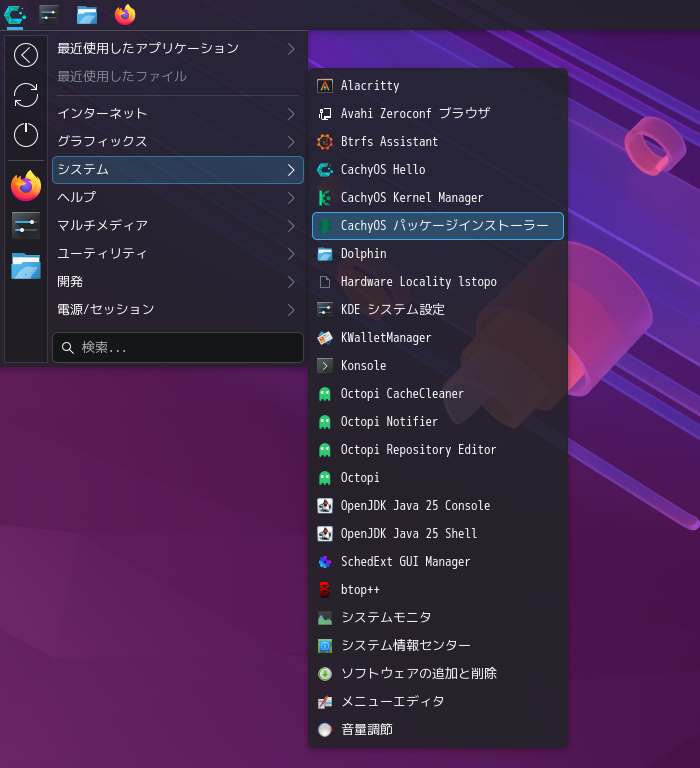Open CachyOS Kernel Manager icon
The width and height of the screenshot is (700, 768).
coord(325,198)
